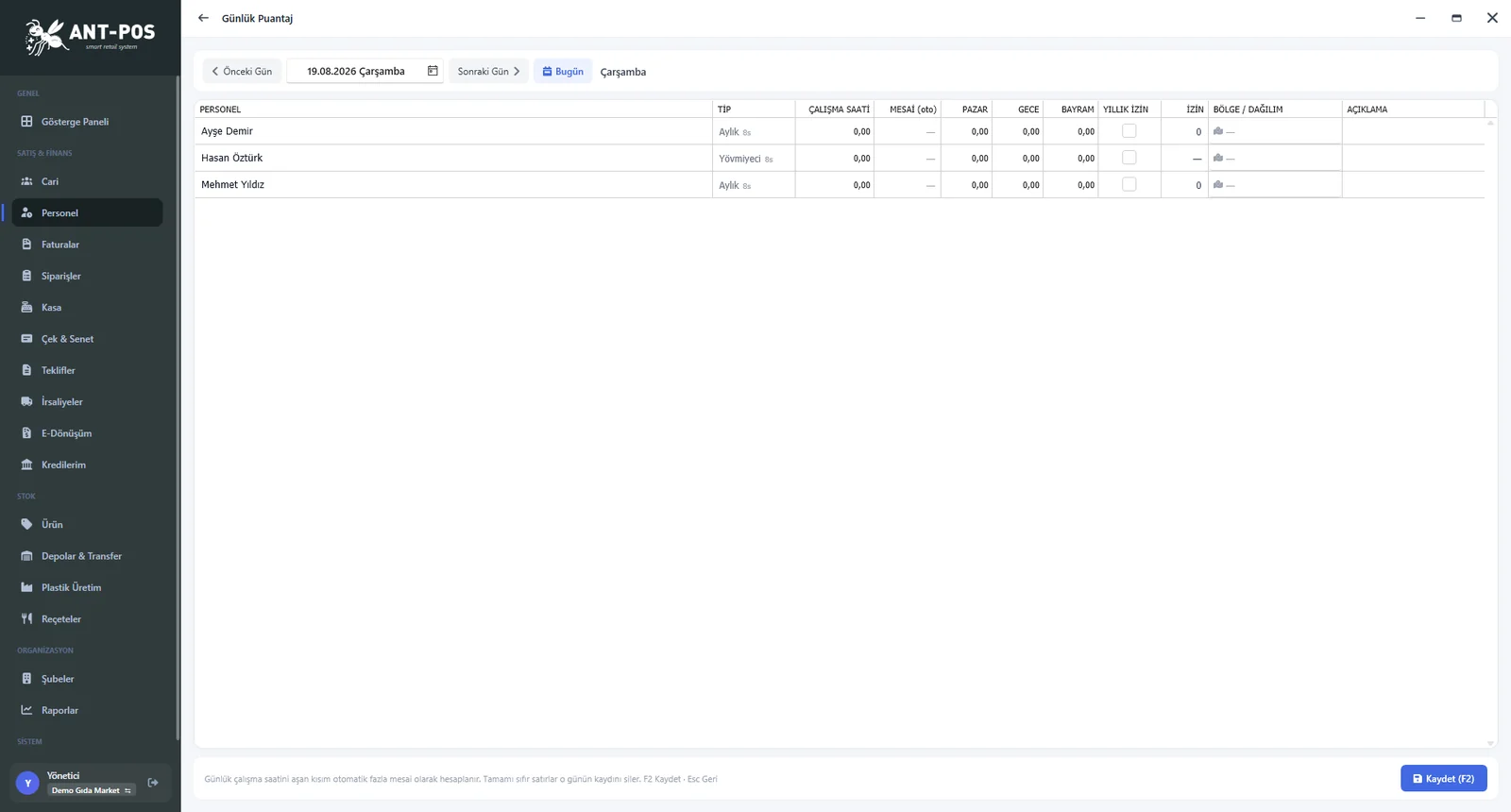Viewport: 1511px width, 812px height.
Task: Click the table scroll-down arrow
Action: click(1490, 743)
